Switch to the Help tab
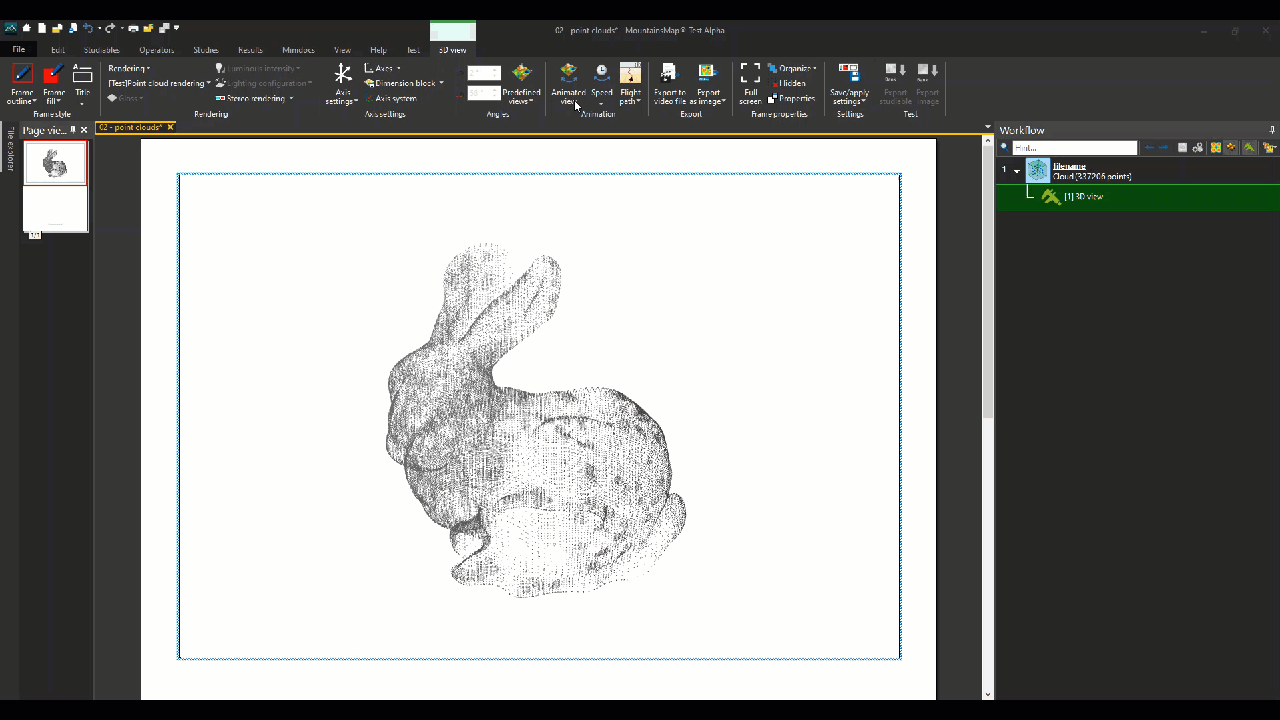The width and height of the screenshot is (1280, 720). coord(378,50)
